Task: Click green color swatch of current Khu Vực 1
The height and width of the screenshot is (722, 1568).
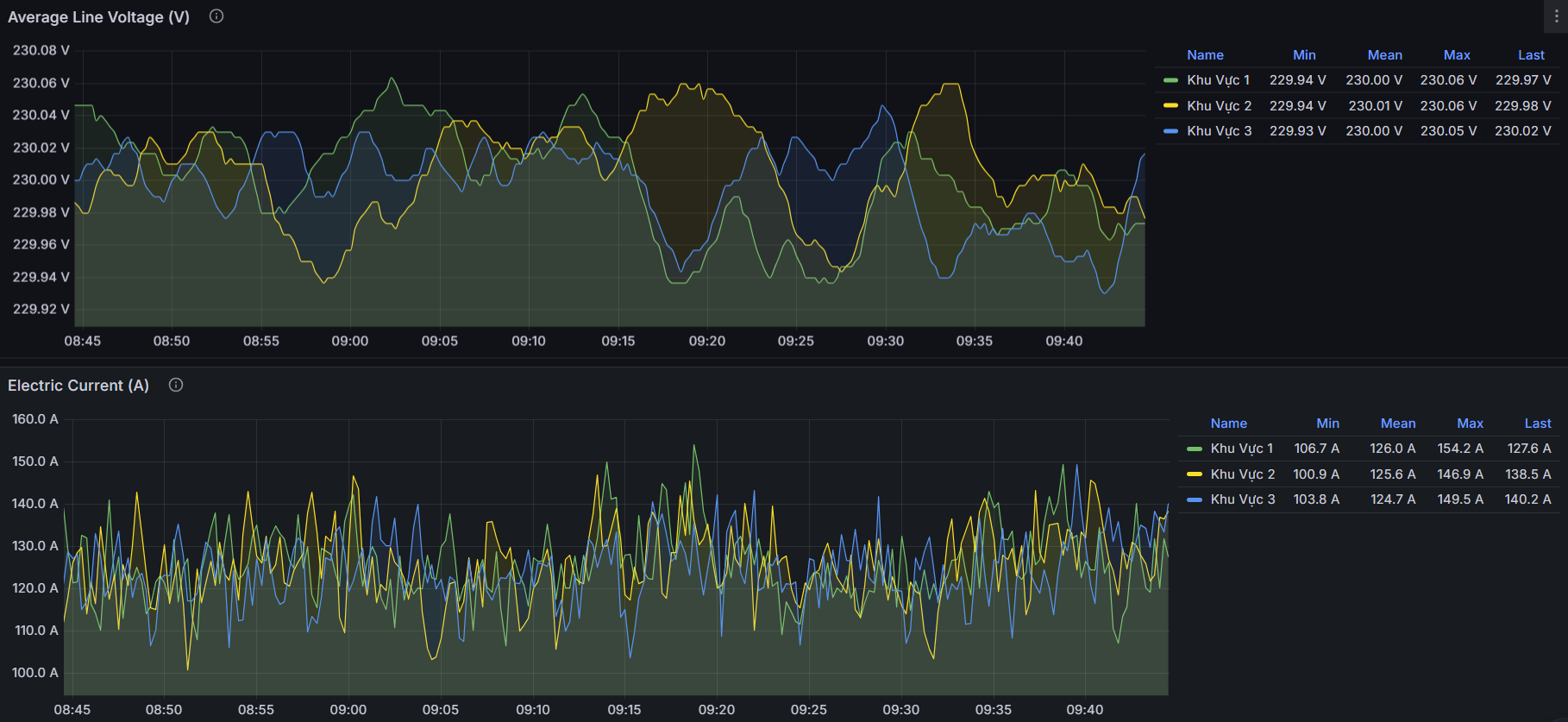Action: pyautogui.click(x=1194, y=449)
